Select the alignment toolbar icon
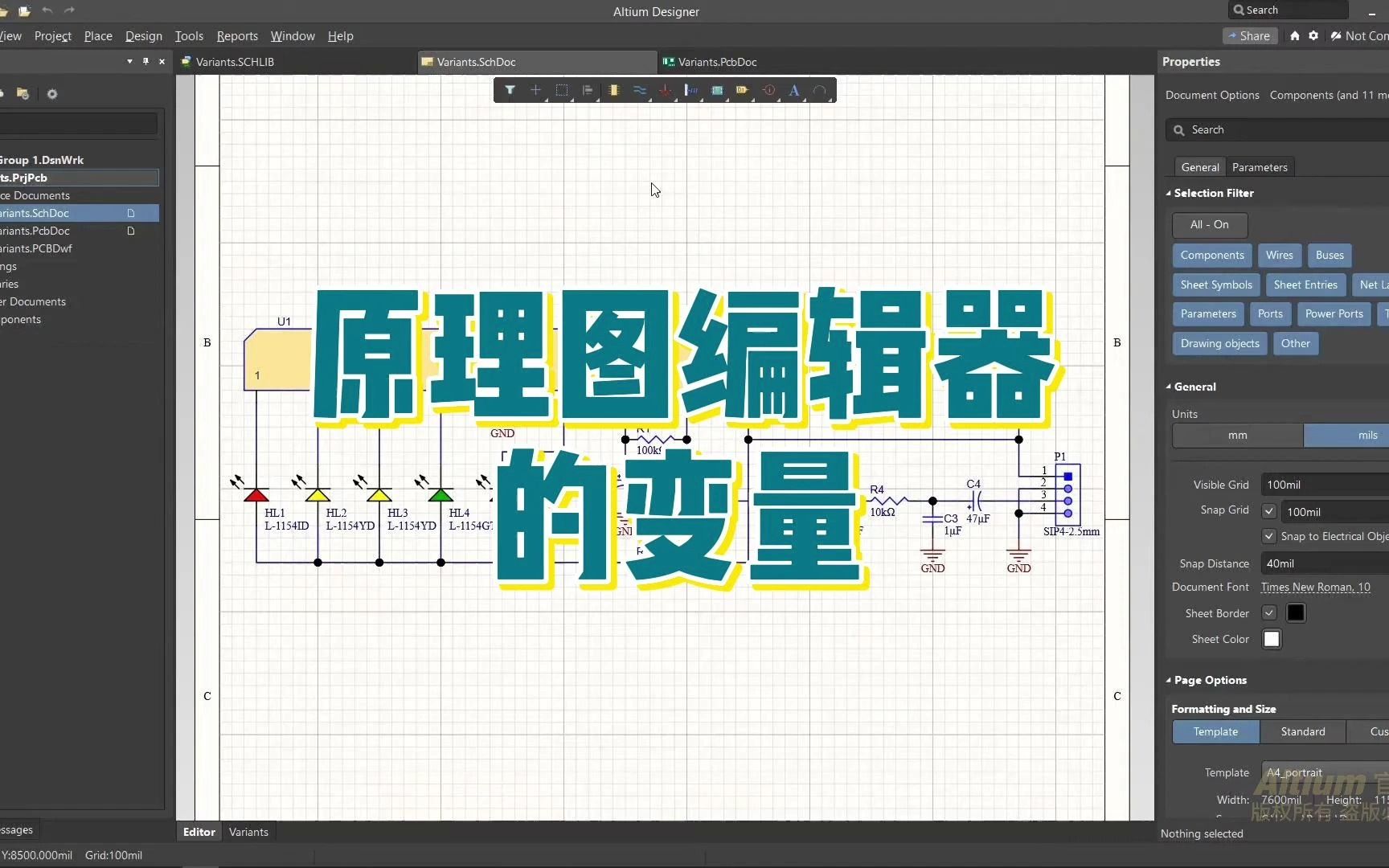Screen dimensions: 1389x868 tap(588, 90)
